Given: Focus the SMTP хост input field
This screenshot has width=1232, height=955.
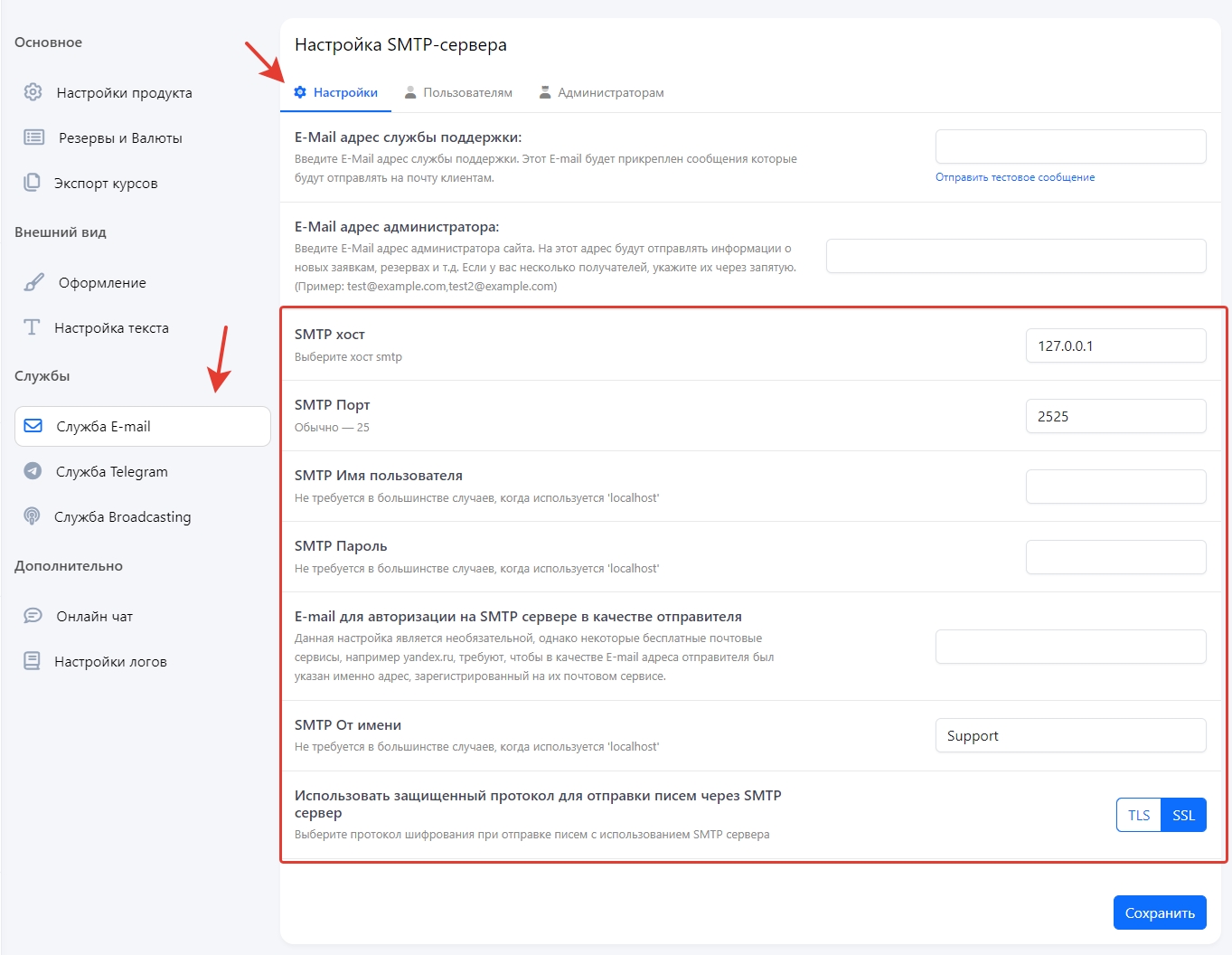Looking at the screenshot, I should tap(1115, 345).
